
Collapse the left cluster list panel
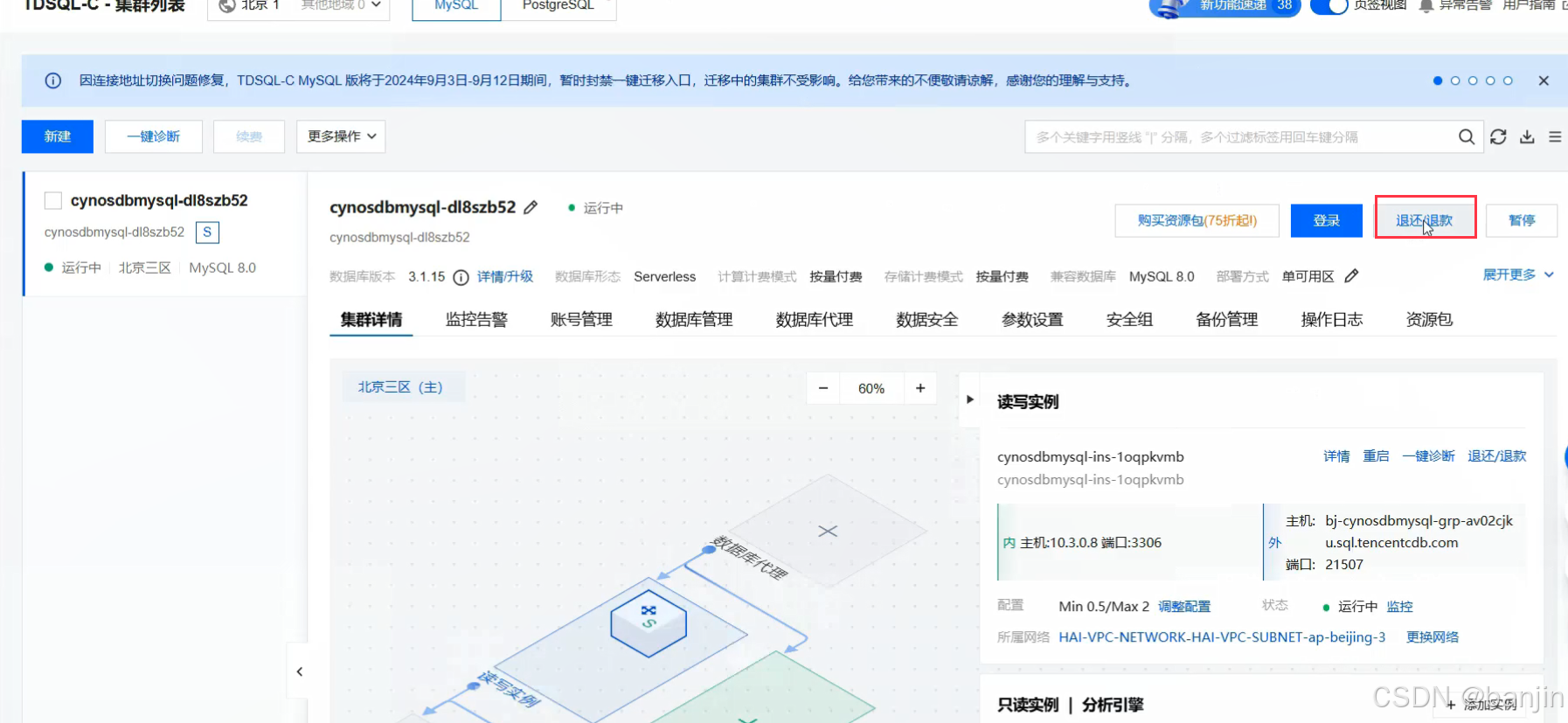(299, 671)
